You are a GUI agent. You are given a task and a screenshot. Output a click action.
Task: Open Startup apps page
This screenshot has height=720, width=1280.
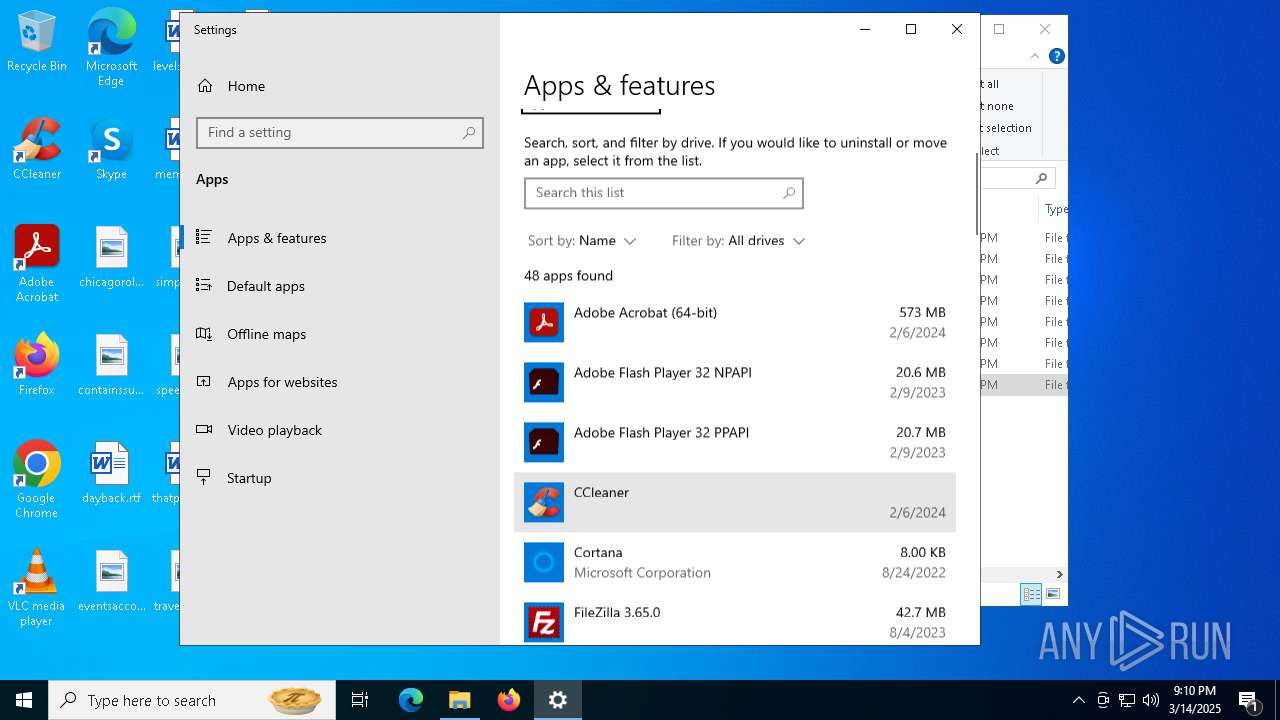(340, 478)
